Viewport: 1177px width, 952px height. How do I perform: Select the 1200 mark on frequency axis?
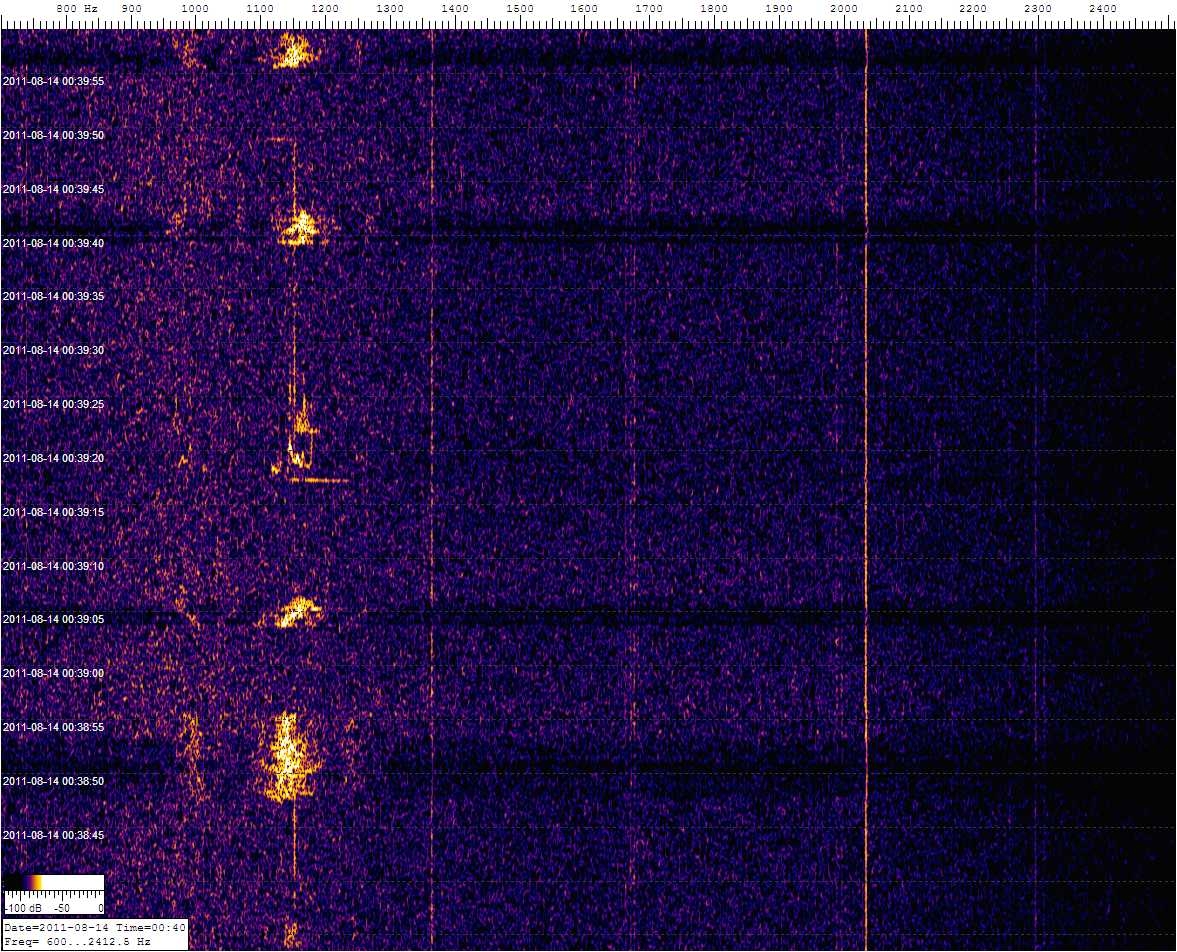click(325, 9)
